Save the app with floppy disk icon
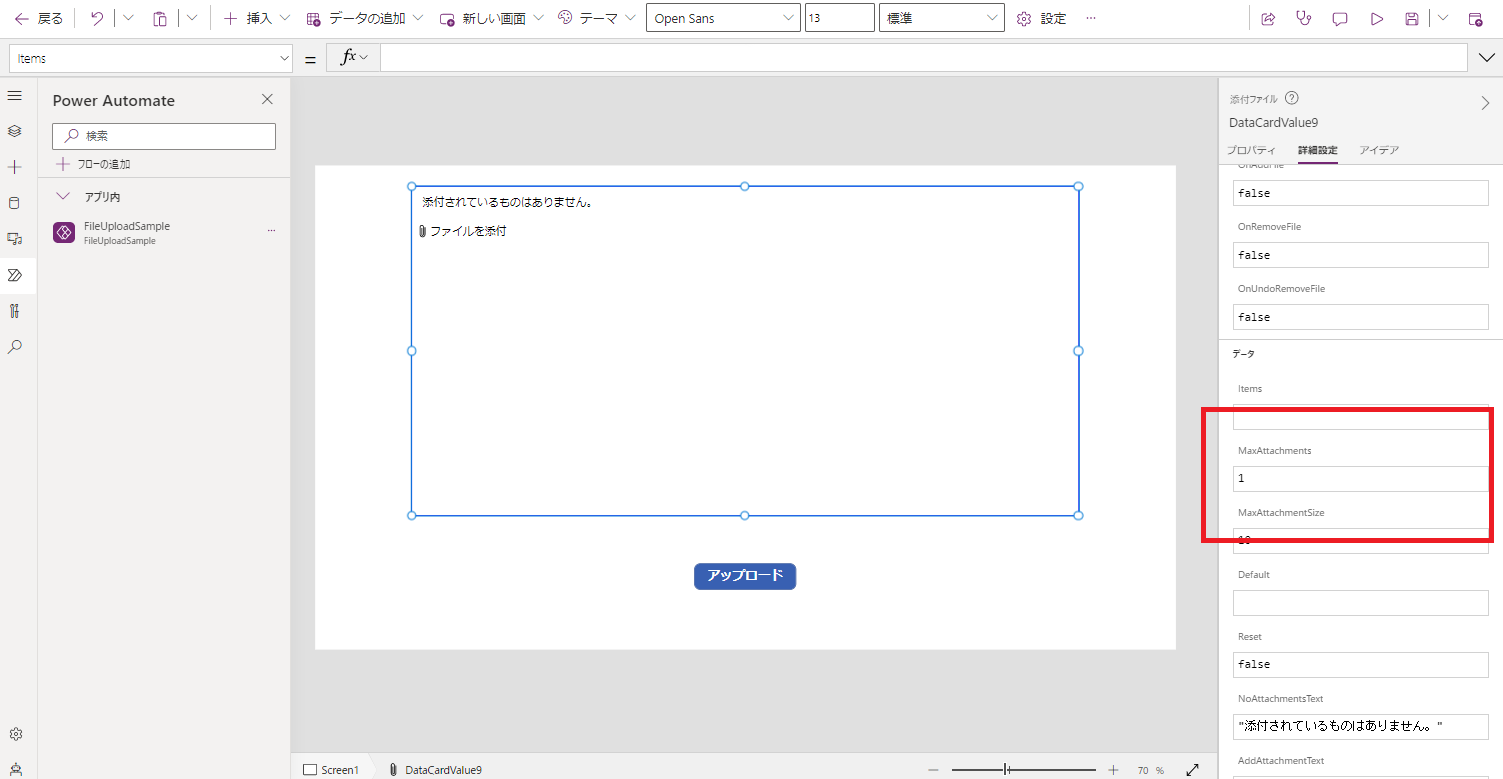This screenshot has width=1503, height=779. (x=1412, y=17)
